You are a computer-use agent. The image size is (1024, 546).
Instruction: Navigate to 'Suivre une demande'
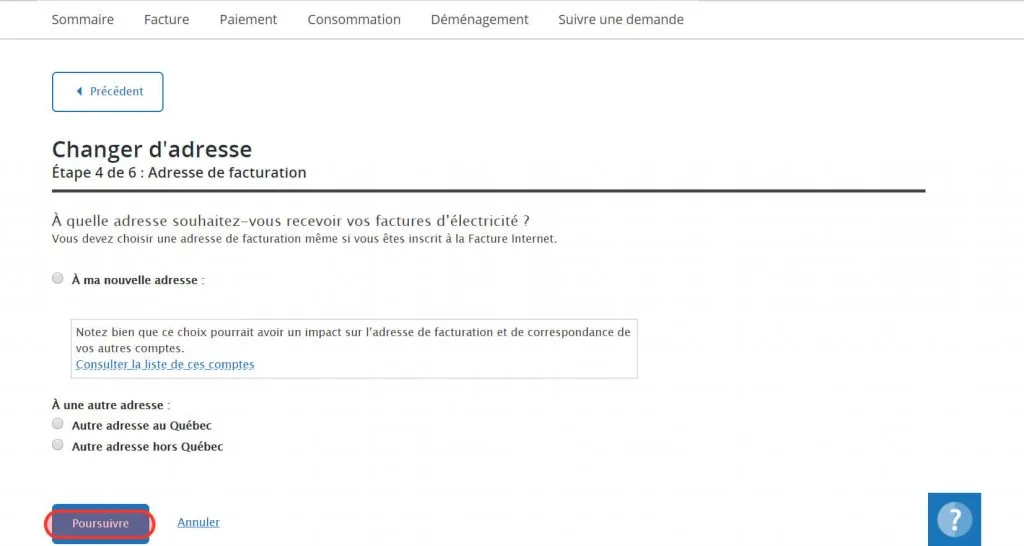click(x=621, y=20)
